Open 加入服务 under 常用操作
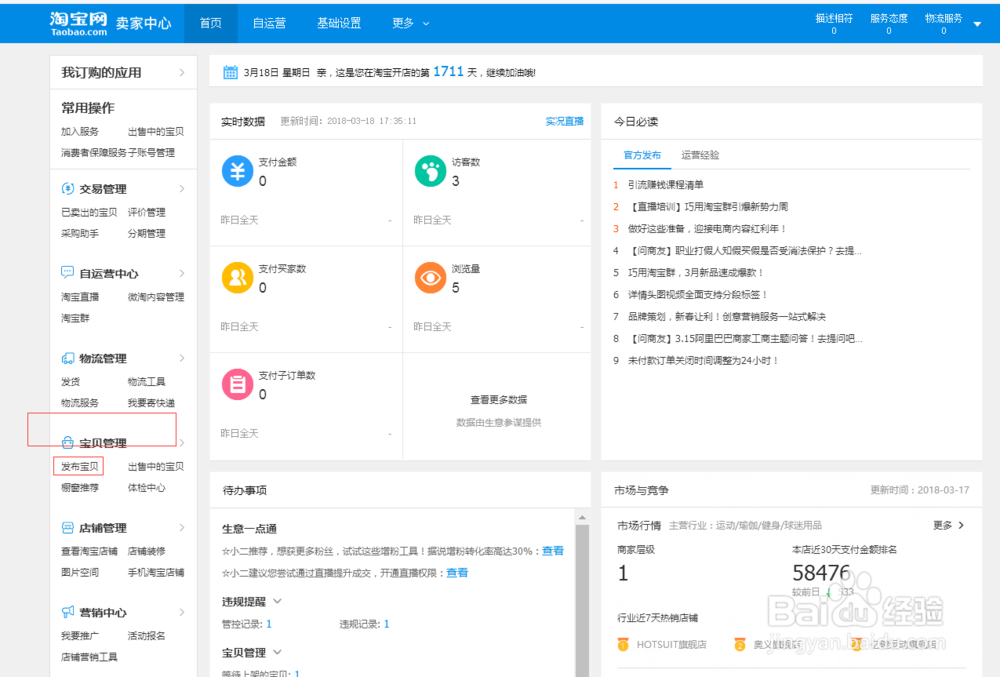The image size is (1000, 677). tap(80, 132)
